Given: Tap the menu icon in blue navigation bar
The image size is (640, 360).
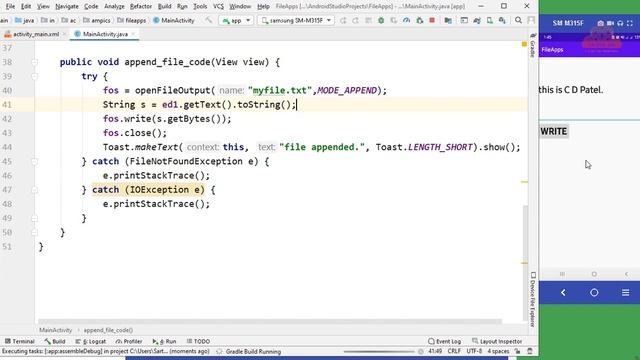Looking at the screenshot, I should [625, 293].
